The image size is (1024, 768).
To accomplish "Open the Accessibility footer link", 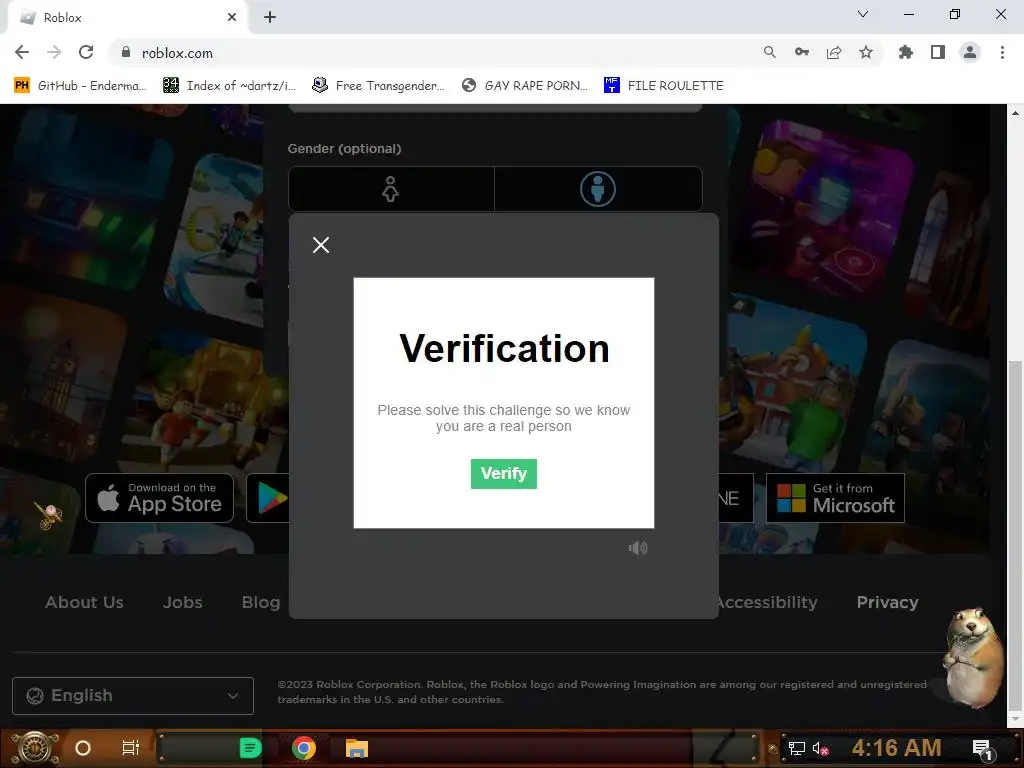I will tap(769, 603).
